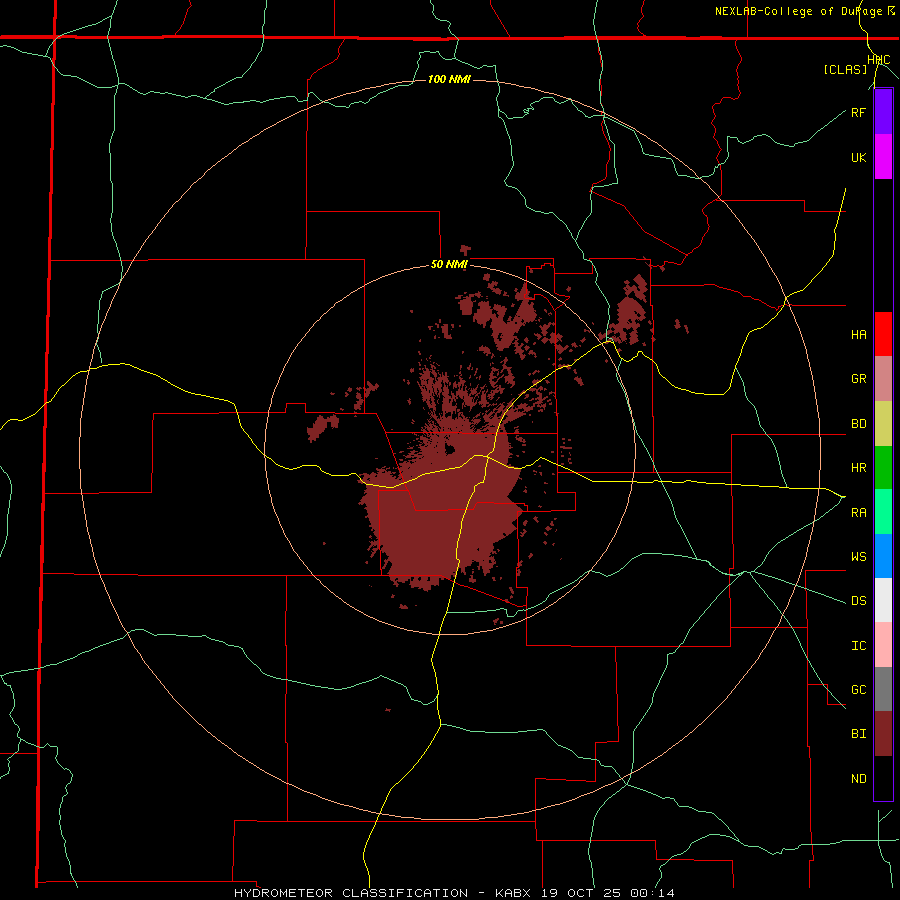Click the ND legend label
900x900 pixels.
click(x=858, y=779)
